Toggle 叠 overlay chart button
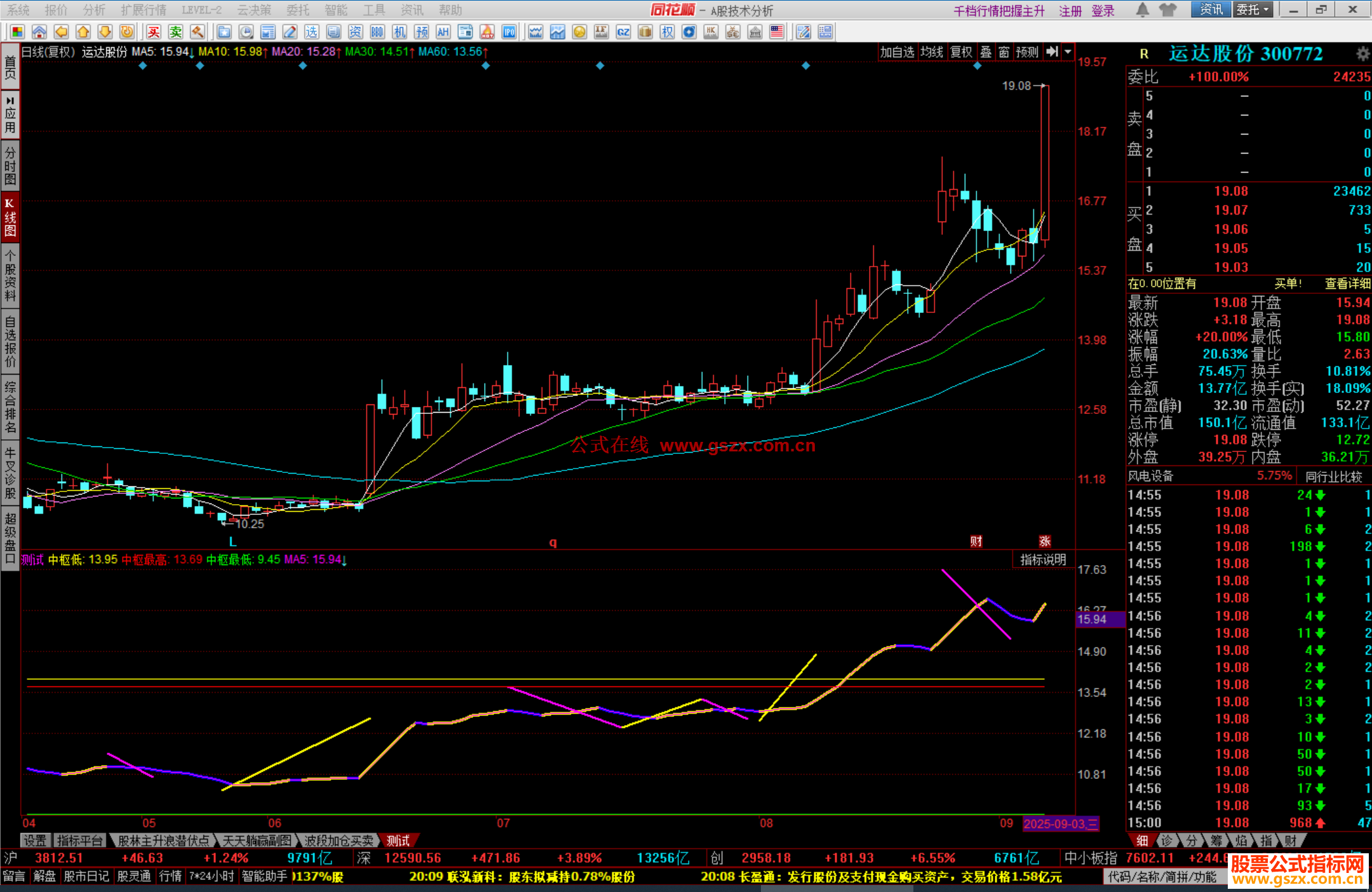This screenshot has height=892, width=1372. pos(986,52)
